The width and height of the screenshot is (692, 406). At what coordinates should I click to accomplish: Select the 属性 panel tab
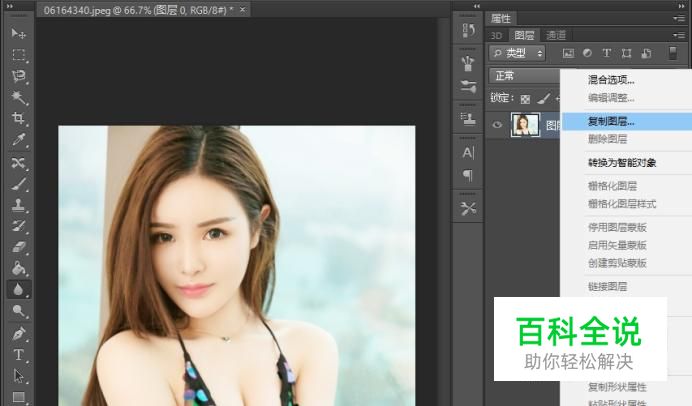click(x=501, y=19)
